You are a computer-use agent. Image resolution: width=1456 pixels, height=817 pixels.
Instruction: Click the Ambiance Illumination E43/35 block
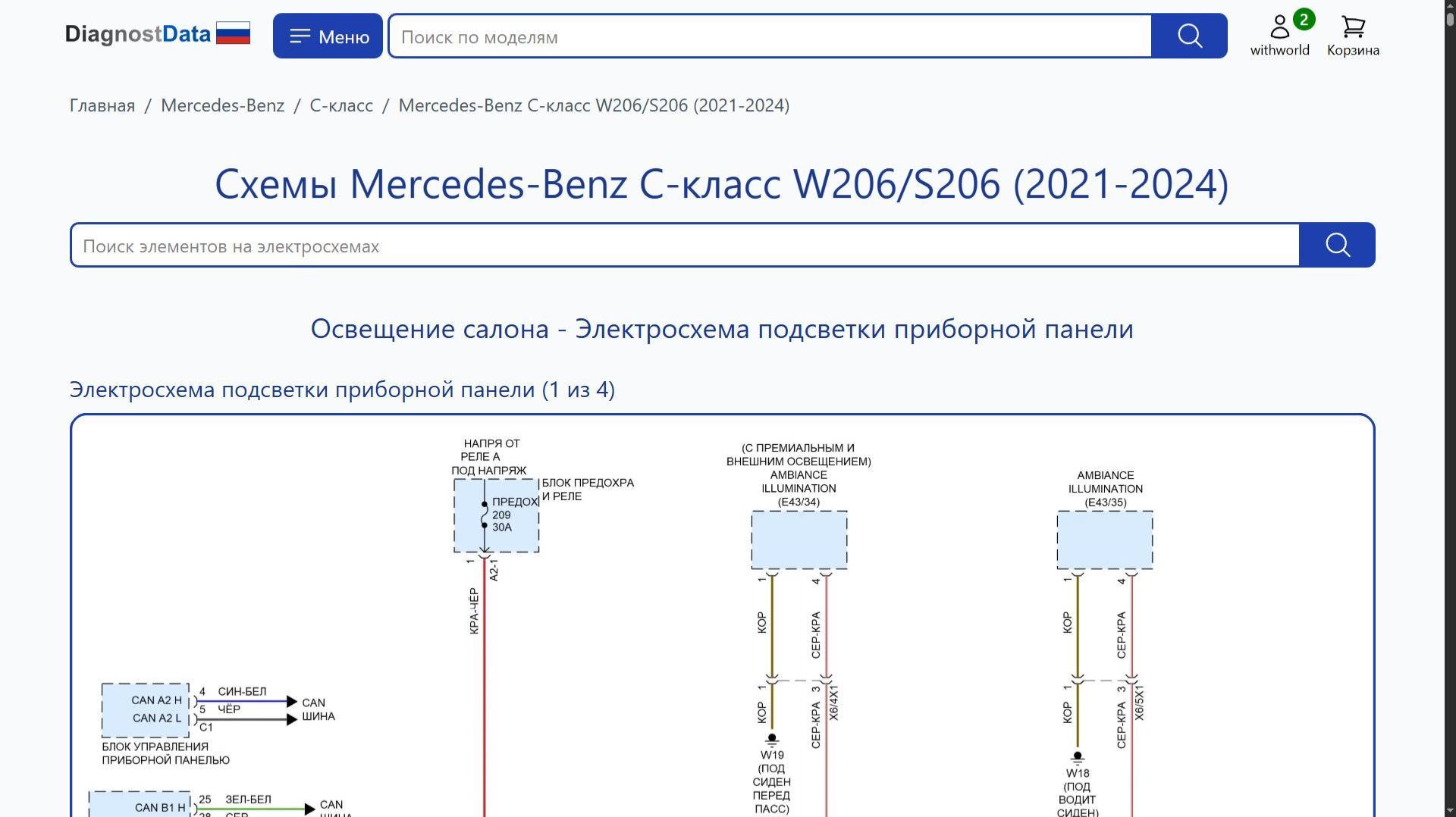[1105, 540]
